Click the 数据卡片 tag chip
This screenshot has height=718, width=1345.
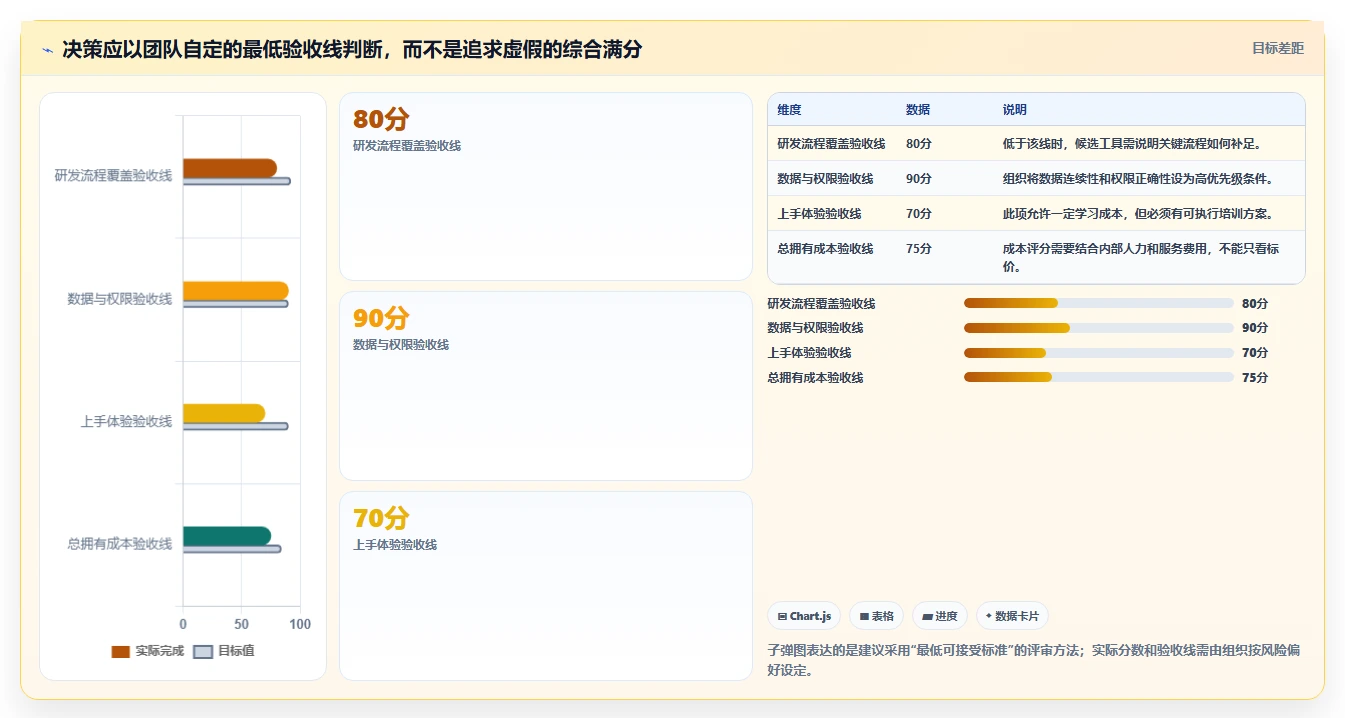tap(1012, 616)
